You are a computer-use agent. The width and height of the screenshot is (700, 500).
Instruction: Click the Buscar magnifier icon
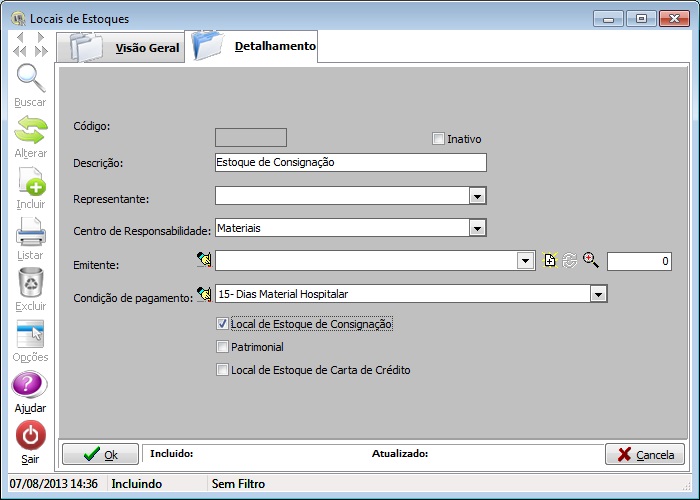[x=30, y=79]
